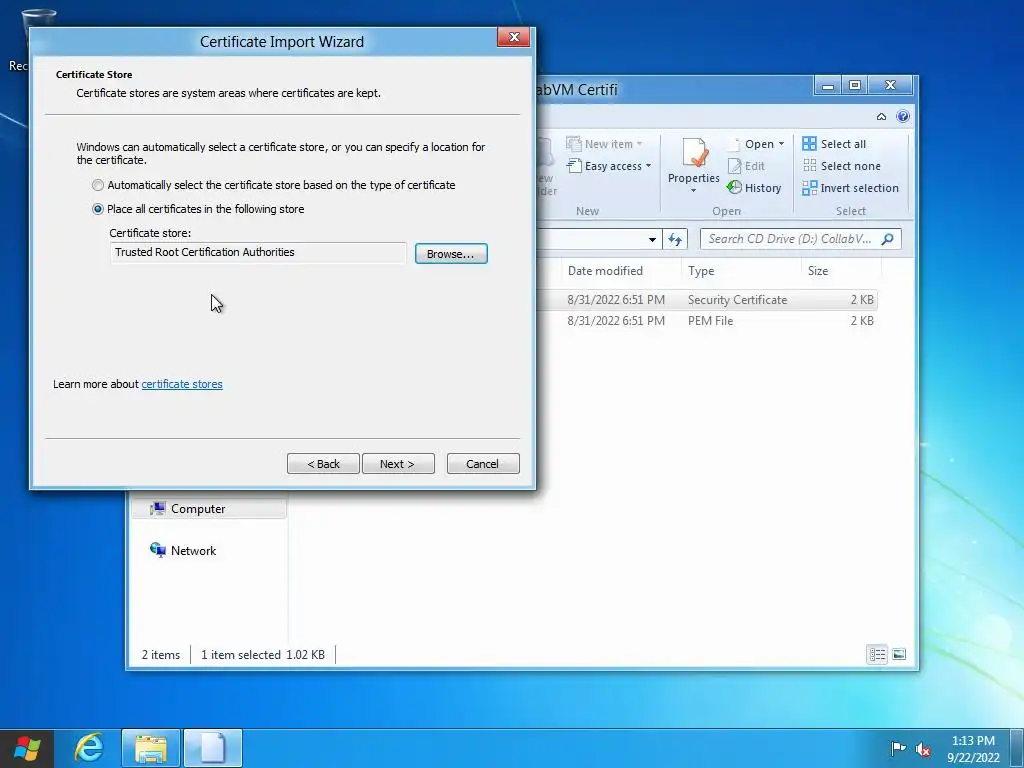The height and width of the screenshot is (768, 1024).
Task: Close the Certificate Import Wizard dialog
Action: [x=513, y=37]
